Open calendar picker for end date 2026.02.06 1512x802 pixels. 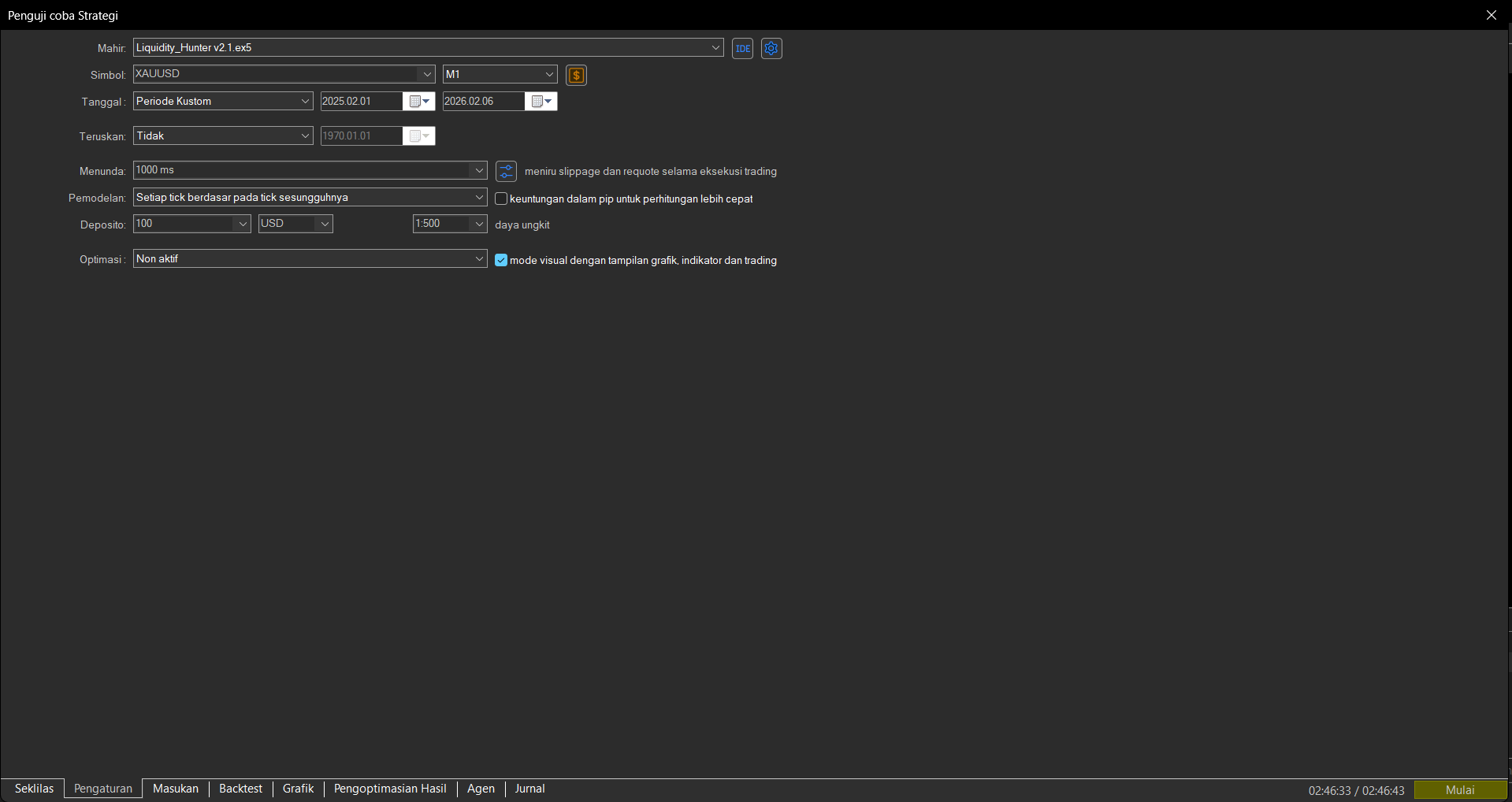pyautogui.click(x=541, y=101)
